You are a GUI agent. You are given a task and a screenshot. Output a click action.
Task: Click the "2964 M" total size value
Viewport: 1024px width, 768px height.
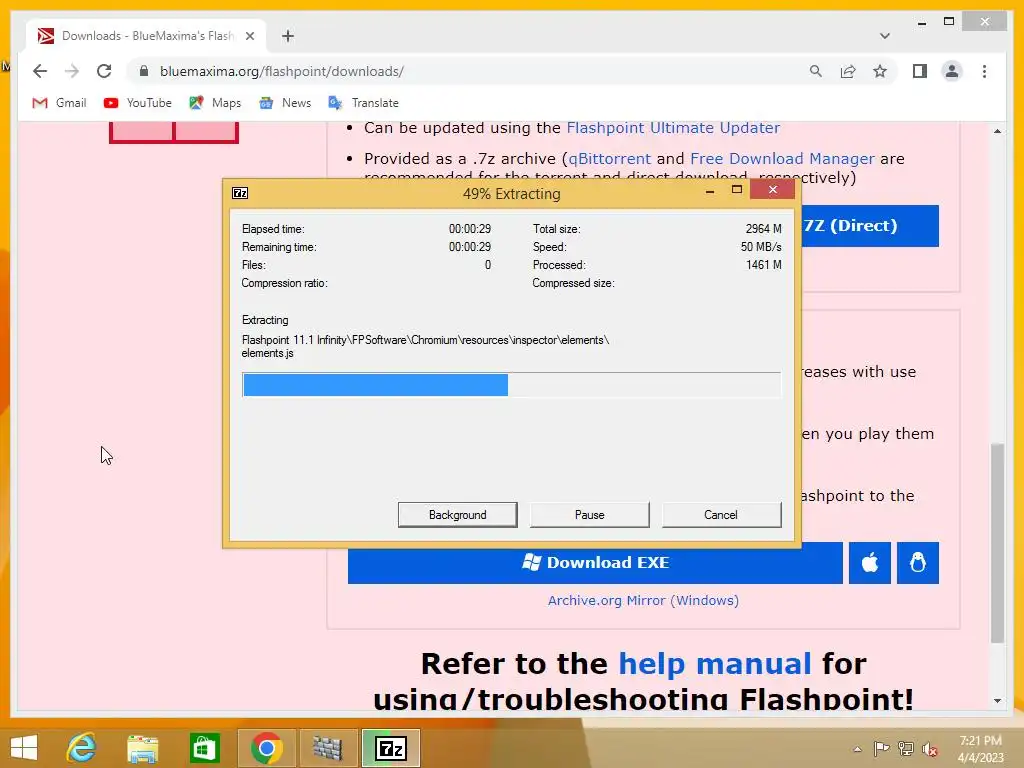coord(763,229)
